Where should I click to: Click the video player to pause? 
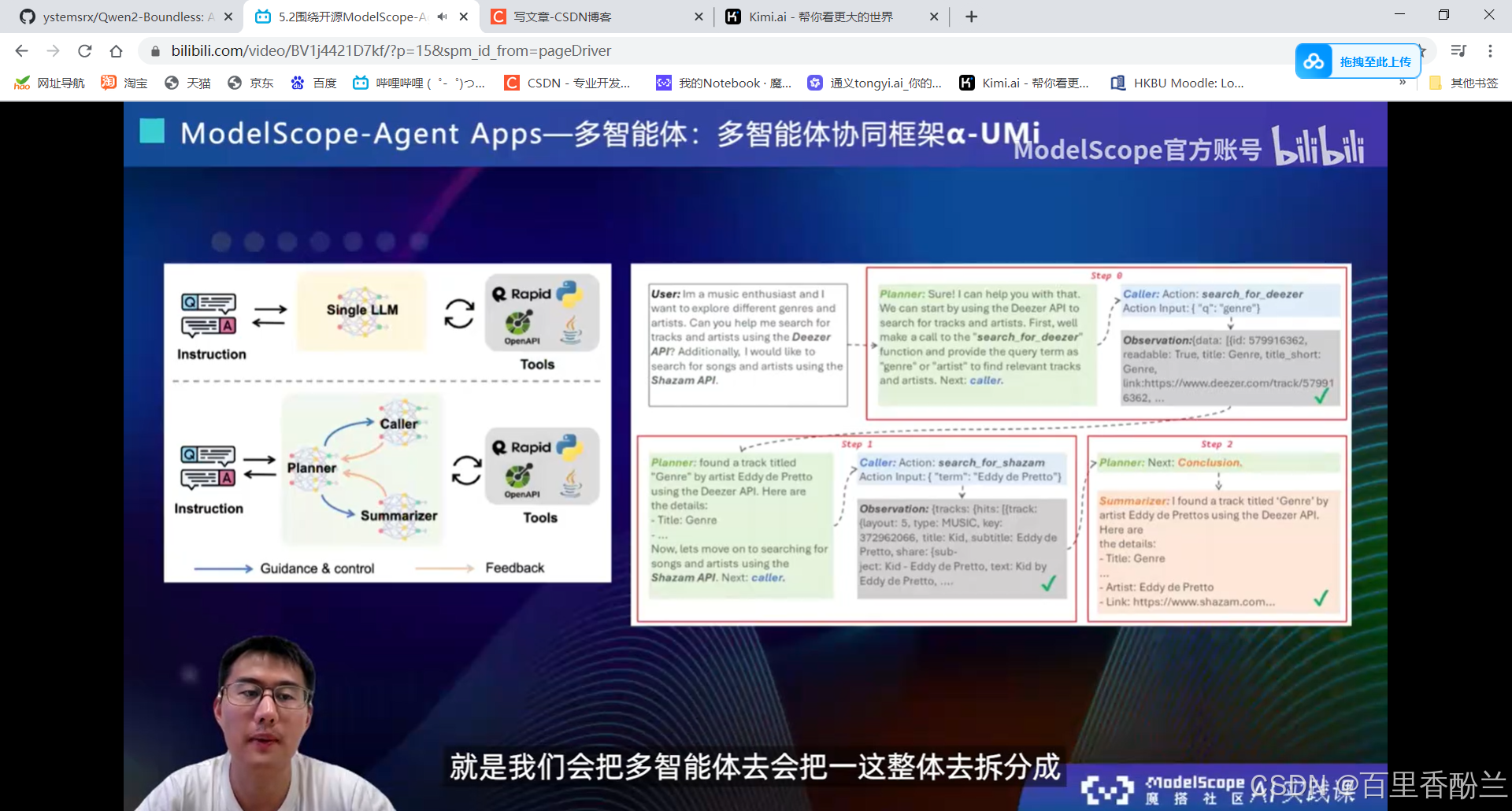point(755,456)
